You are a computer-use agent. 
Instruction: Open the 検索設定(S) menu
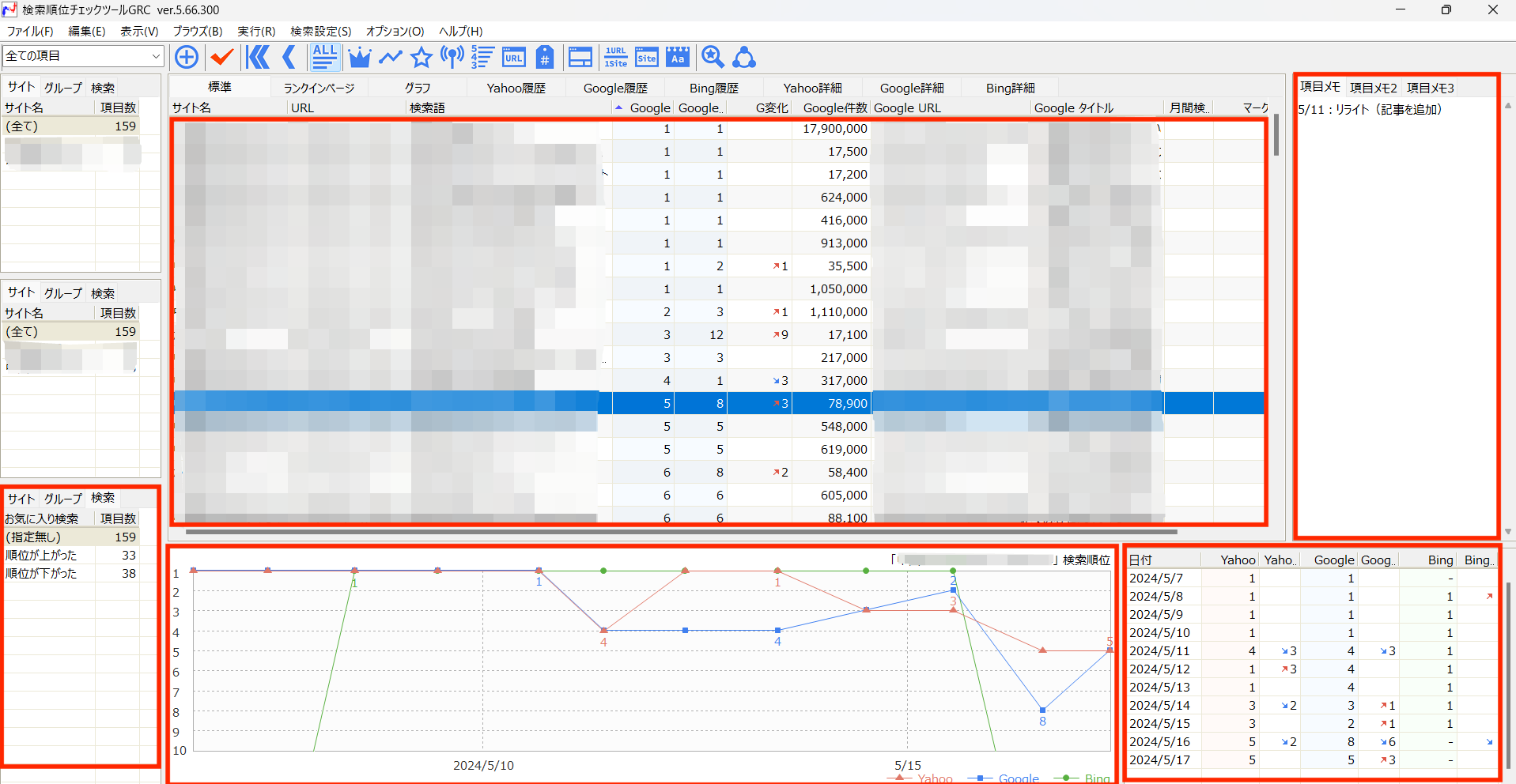[321, 31]
